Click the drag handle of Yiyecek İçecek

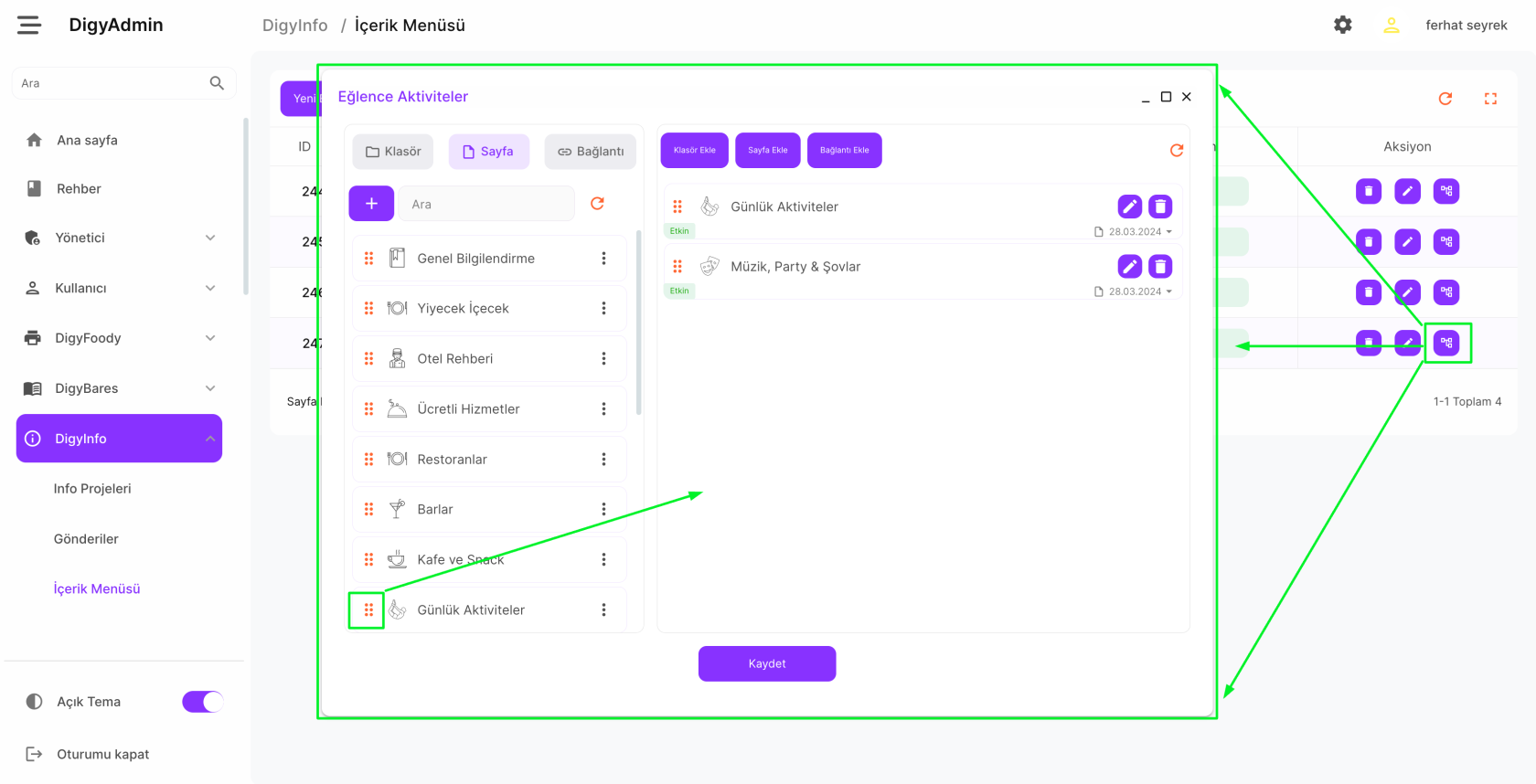click(368, 309)
